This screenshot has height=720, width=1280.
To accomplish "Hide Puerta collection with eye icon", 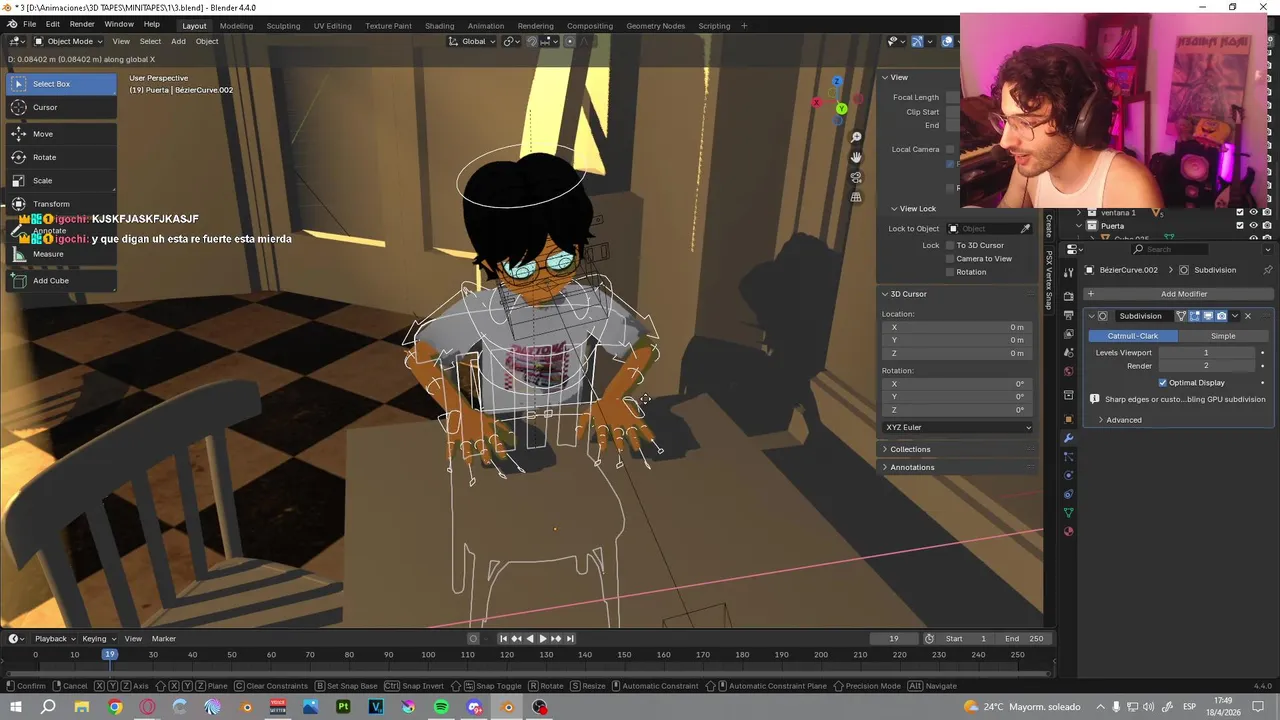I will tap(1253, 226).
